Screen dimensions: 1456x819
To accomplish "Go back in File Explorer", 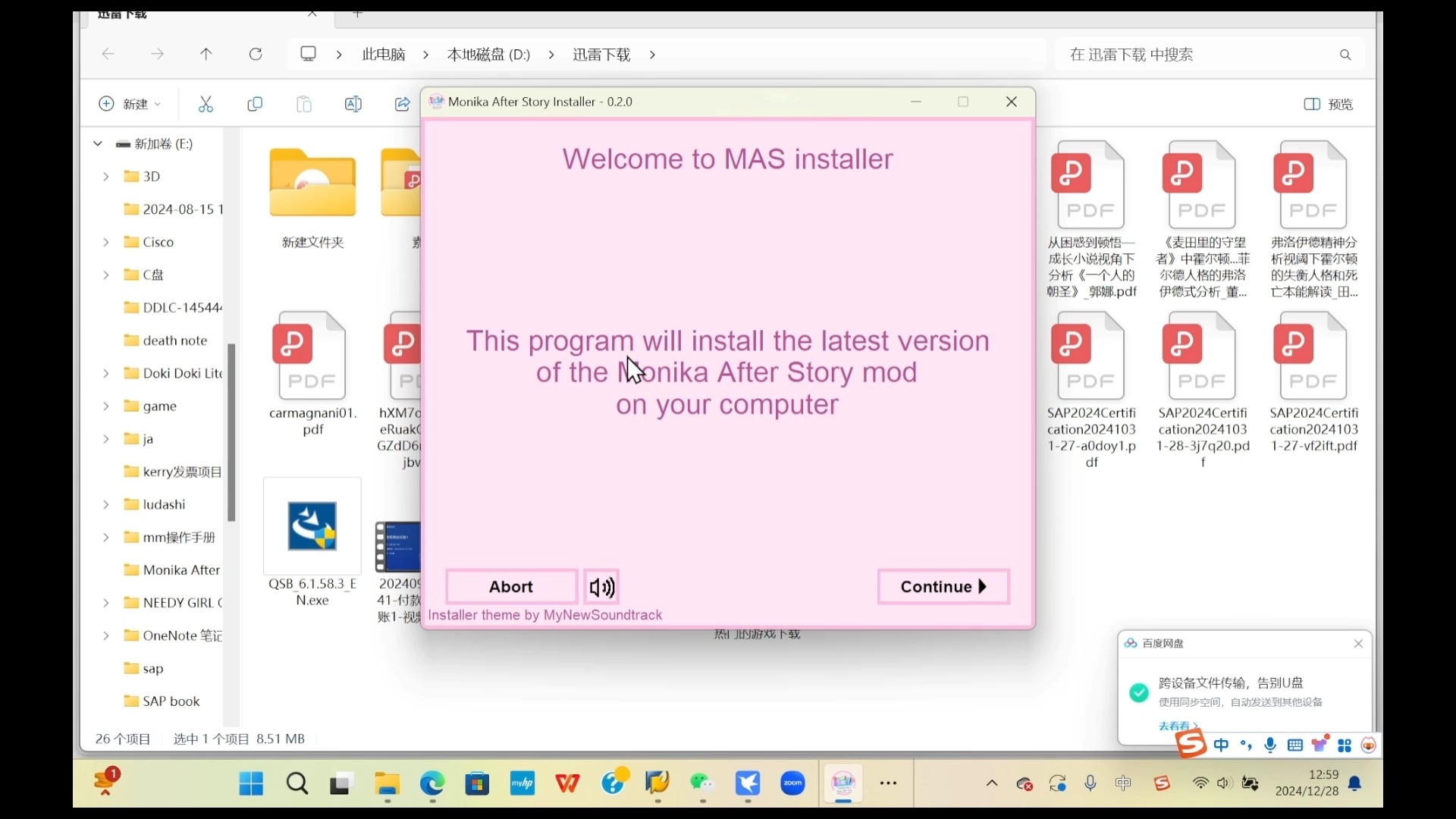I will click(108, 54).
